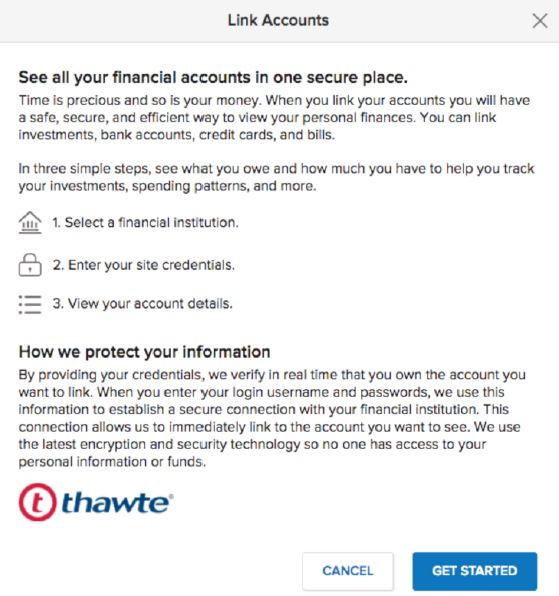
Task: Click the Link Accounts dialog title
Action: point(278,21)
